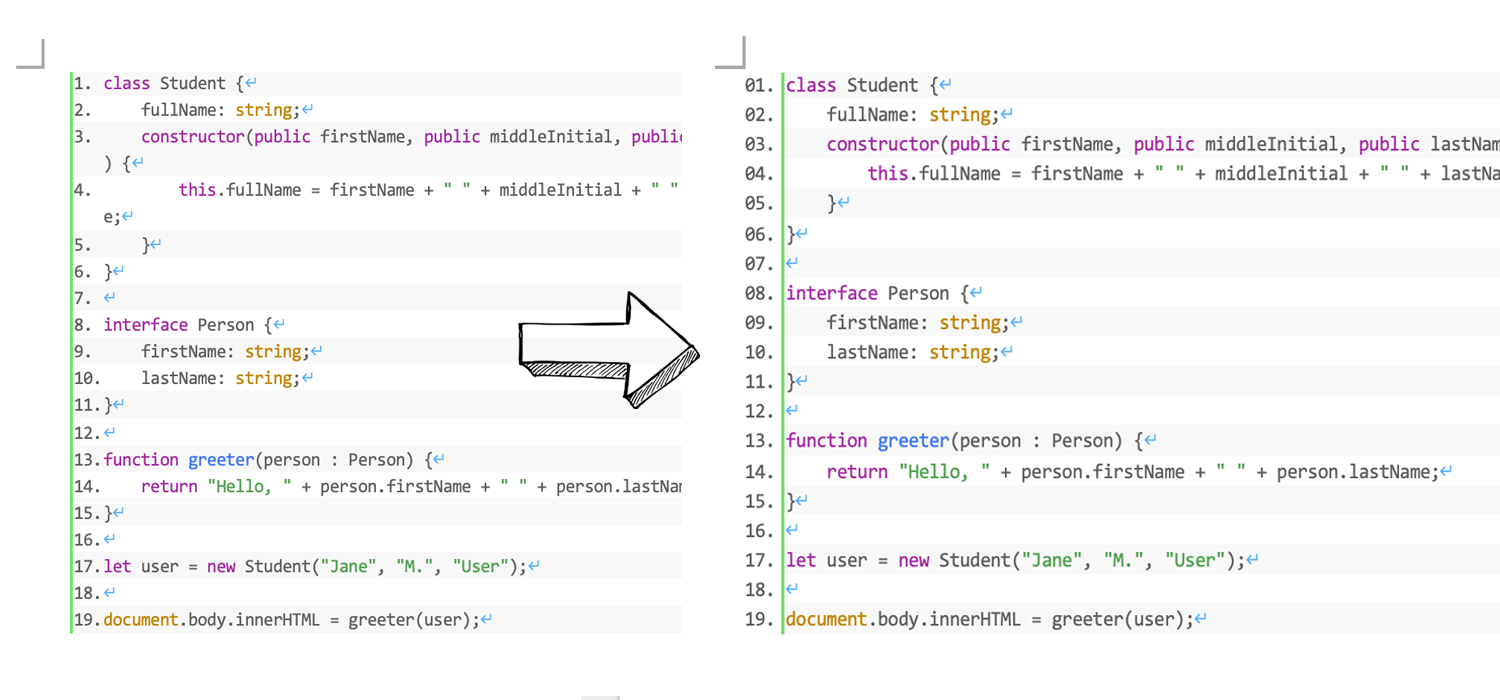Click line number '07.'
Viewport: 1500px width, 700px height.
761,264
